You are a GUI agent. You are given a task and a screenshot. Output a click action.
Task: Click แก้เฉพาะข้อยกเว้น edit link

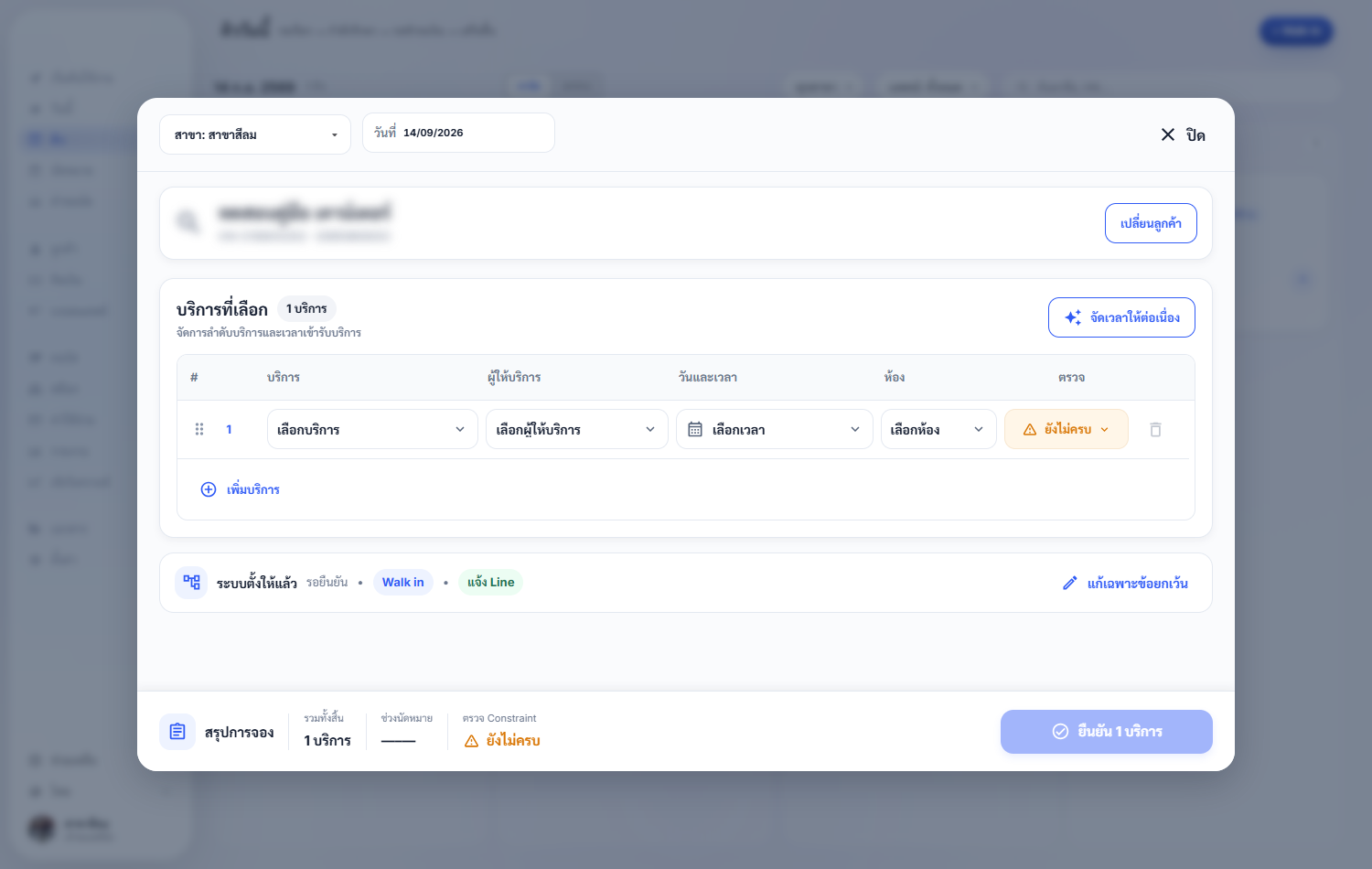coord(1125,583)
